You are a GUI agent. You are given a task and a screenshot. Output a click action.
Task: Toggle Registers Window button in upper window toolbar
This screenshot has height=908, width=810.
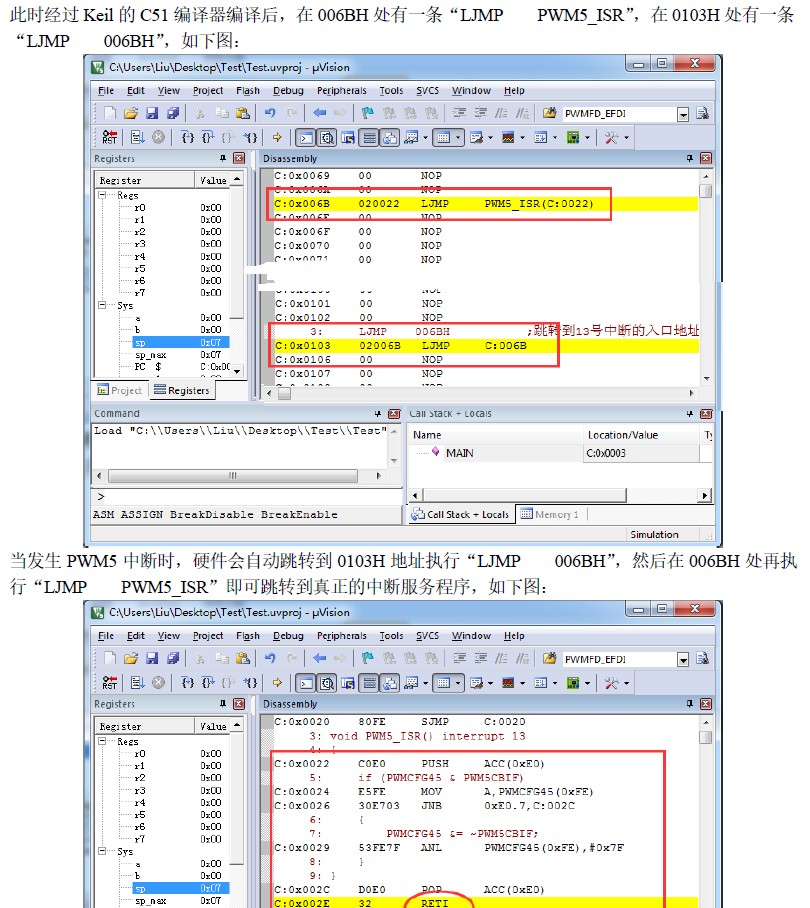tap(369, 137)
